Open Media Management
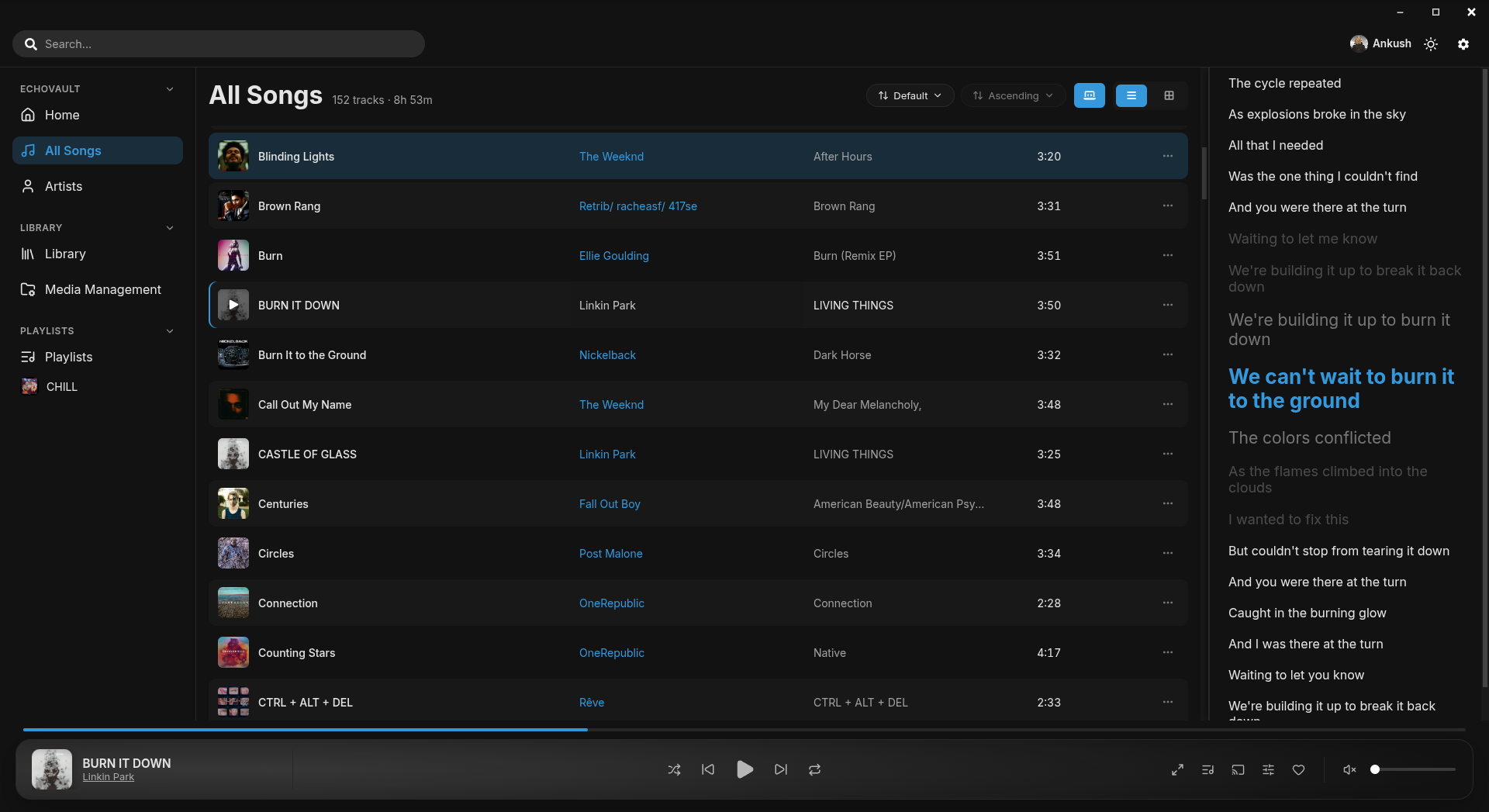The width and height of the screenshot is (1489, 812). tap(98, 289)
